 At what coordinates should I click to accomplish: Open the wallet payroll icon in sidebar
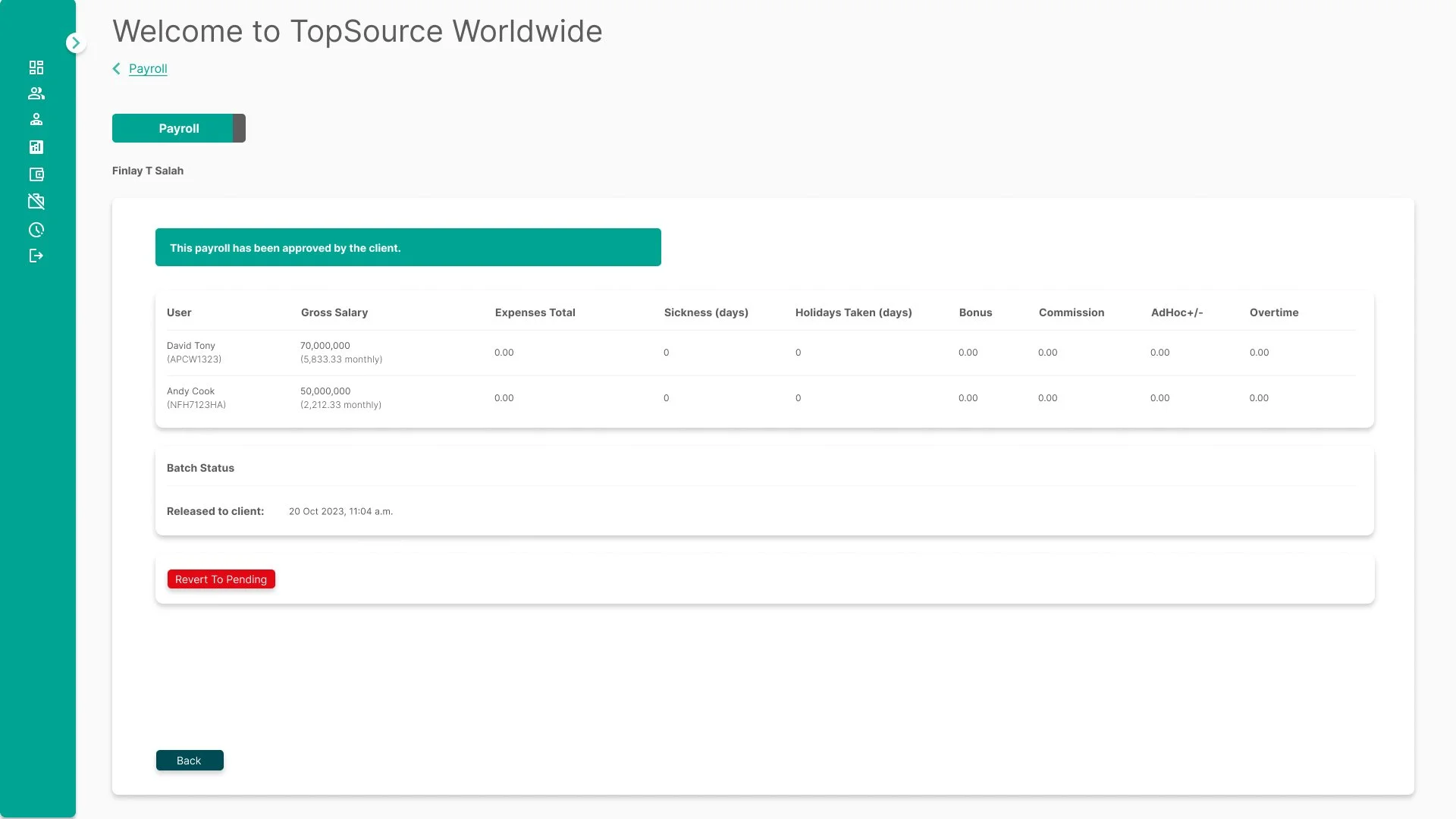pos(36,174)
